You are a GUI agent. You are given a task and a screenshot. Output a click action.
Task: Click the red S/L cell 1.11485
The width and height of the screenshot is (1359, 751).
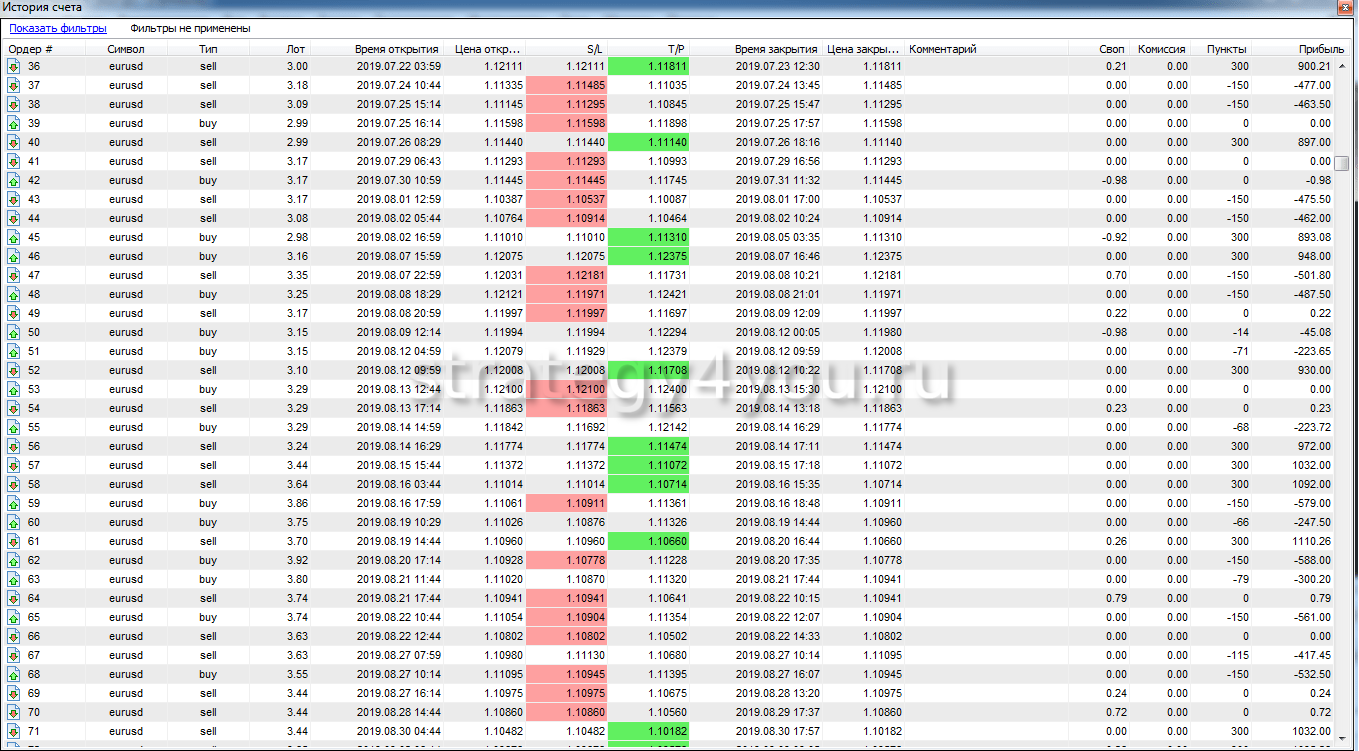(x=566, y=85)
